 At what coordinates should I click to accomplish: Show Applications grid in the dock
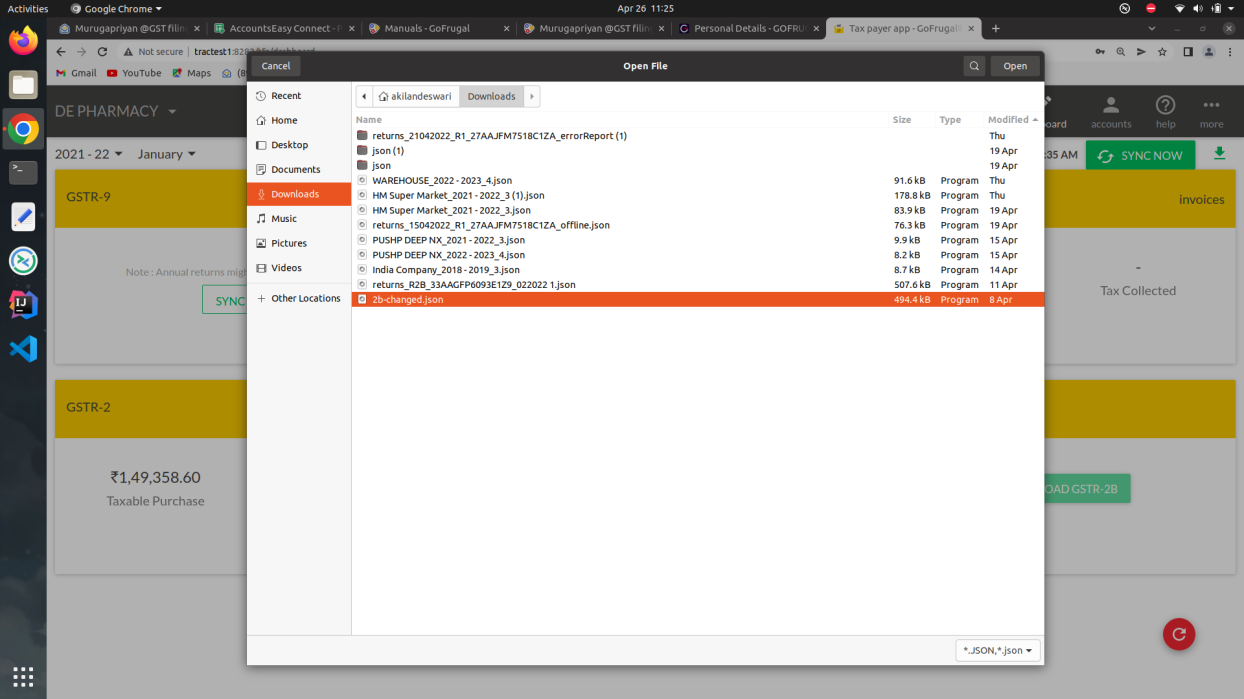point(23,675)
